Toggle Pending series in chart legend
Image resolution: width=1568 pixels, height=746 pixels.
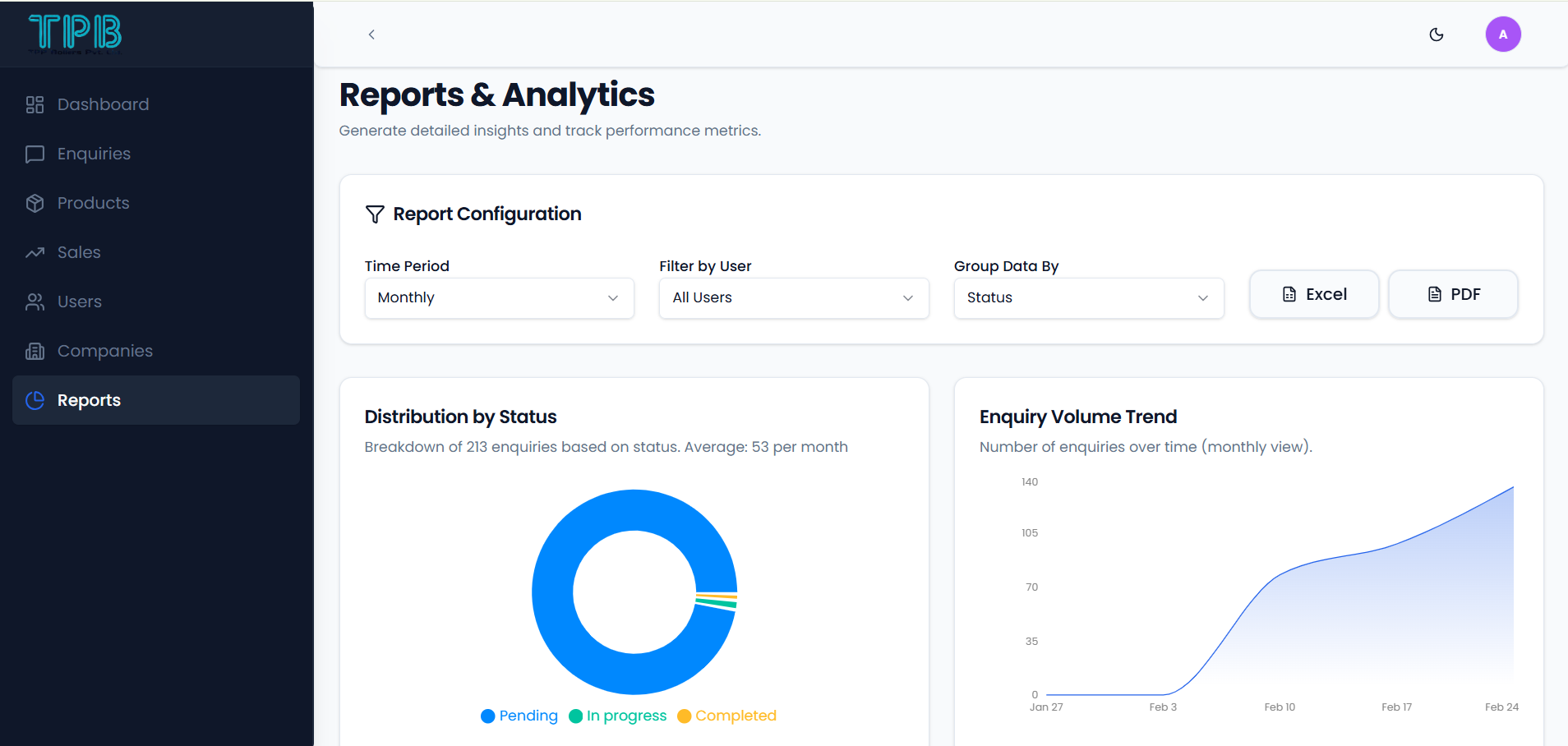tap(519, 716)
